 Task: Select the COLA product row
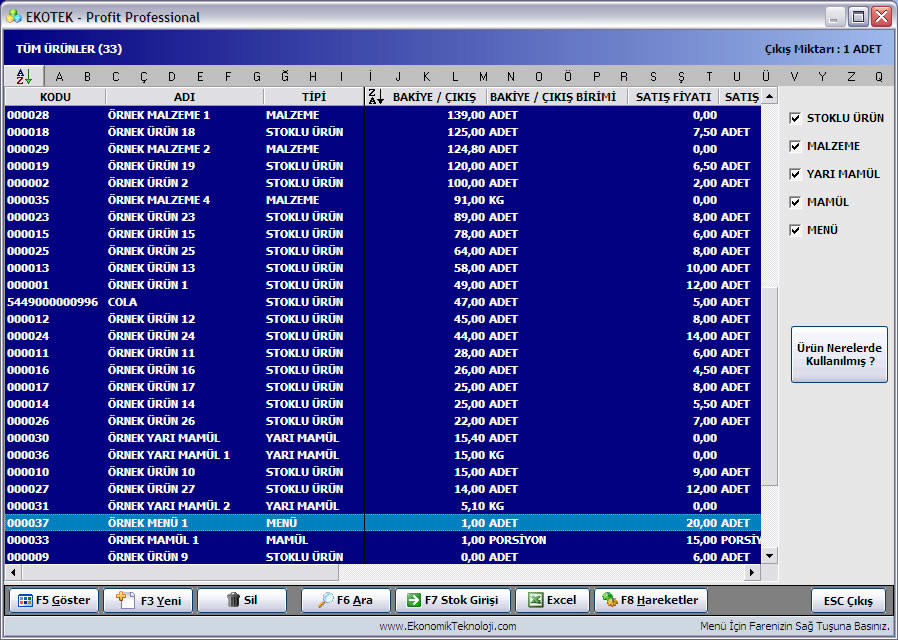point(383,302)
